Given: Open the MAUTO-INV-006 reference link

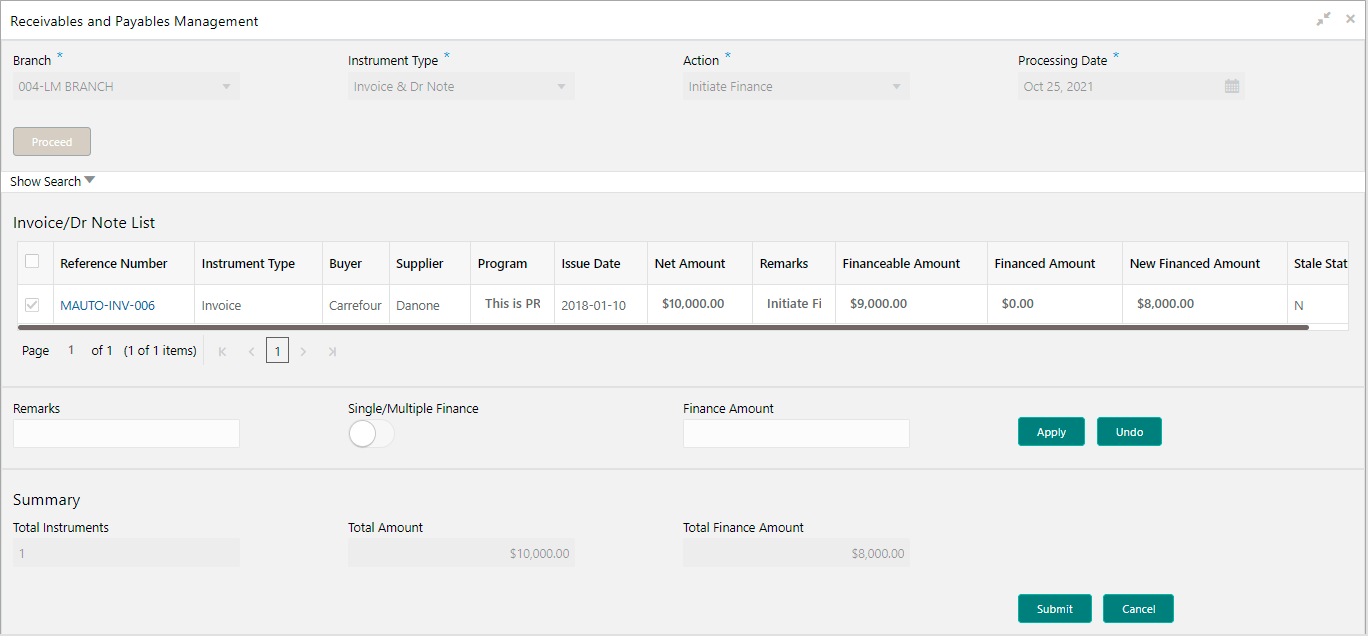Looking at the screenshot, I should pos(107,305).
